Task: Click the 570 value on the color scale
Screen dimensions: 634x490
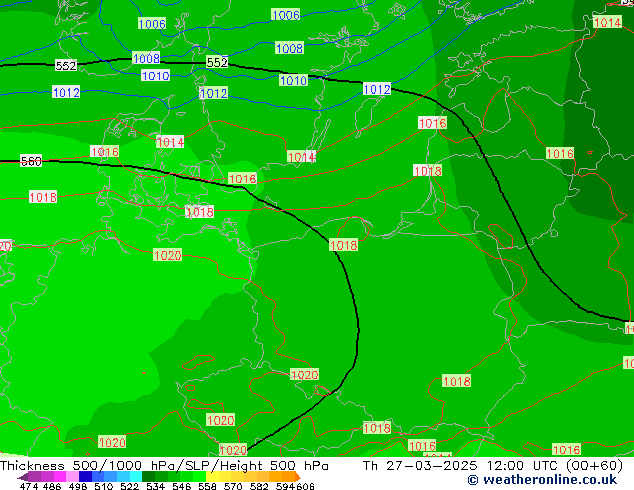Action: pyautogui.click(x=233, y=486)
